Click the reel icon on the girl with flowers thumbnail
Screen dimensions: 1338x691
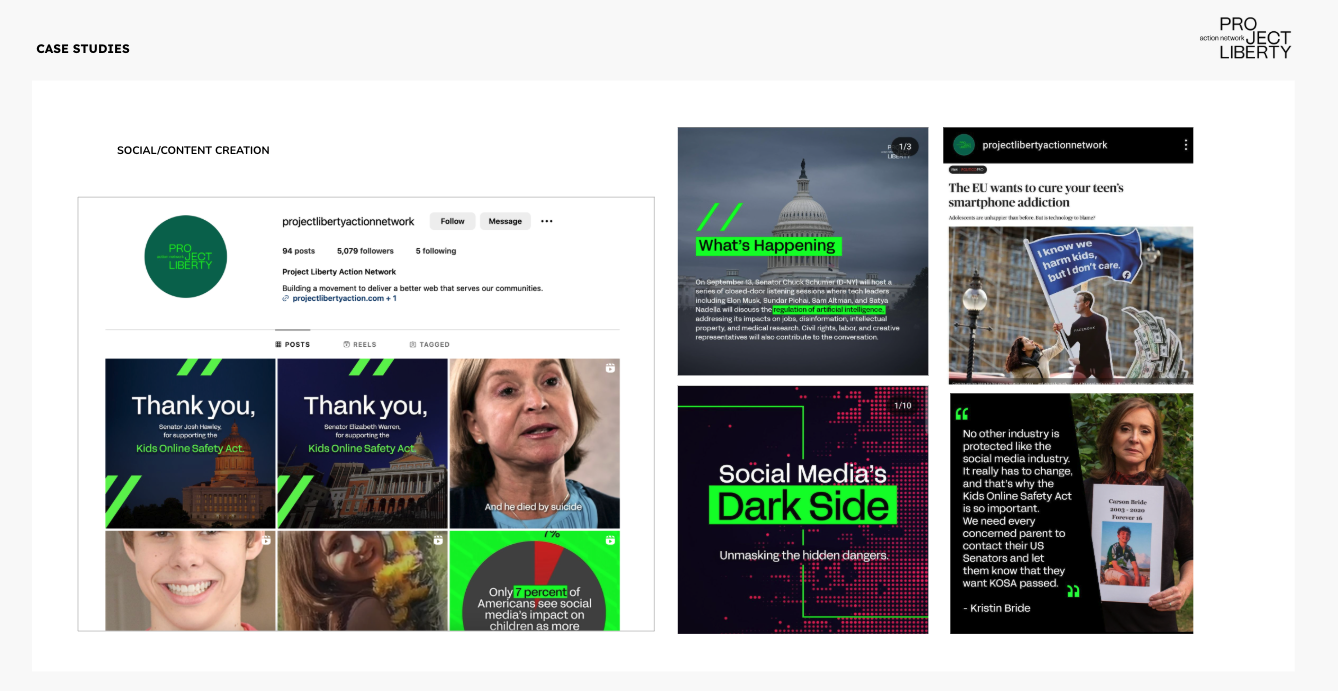pos(438,540)
